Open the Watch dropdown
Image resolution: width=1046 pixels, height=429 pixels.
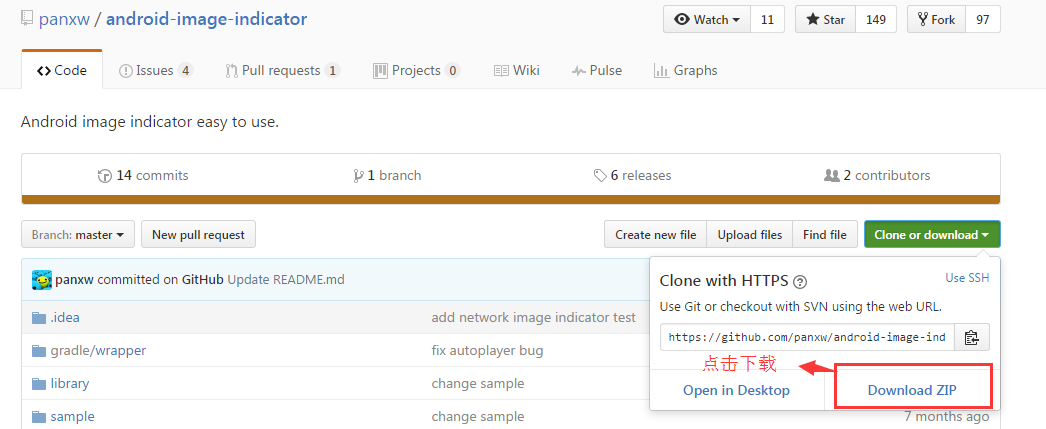point(706,20)
